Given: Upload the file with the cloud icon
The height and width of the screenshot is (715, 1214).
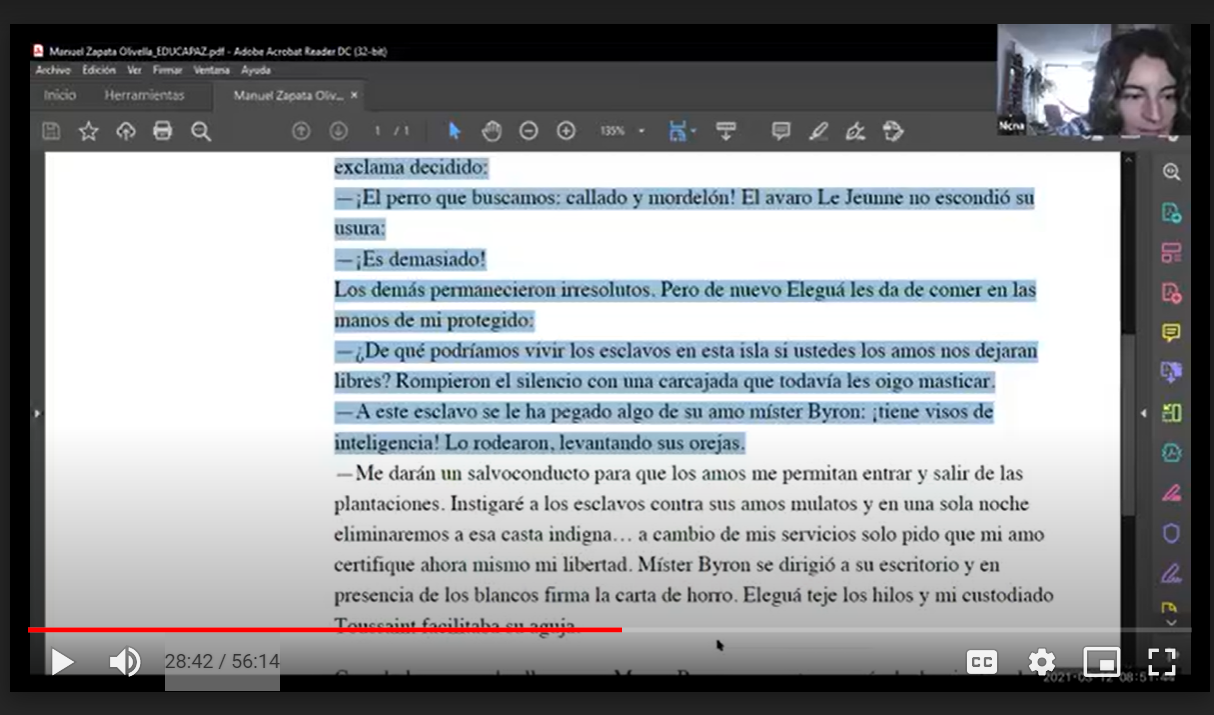Looking at the screenshot, I should coord(126,131).
